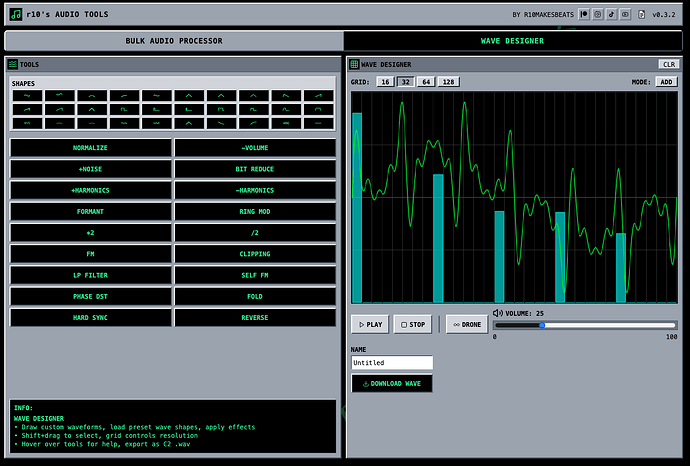Click the volume slider handle
Image resolution: width=690 pixels, height=466 pixels.
tap(542, 325)
